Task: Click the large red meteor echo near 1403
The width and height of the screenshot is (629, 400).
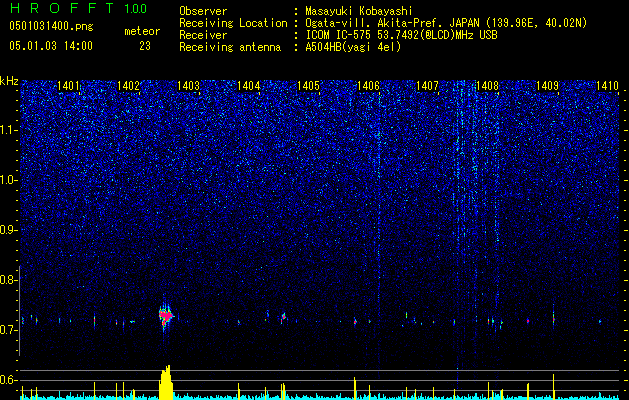Action: coord(166,317)
